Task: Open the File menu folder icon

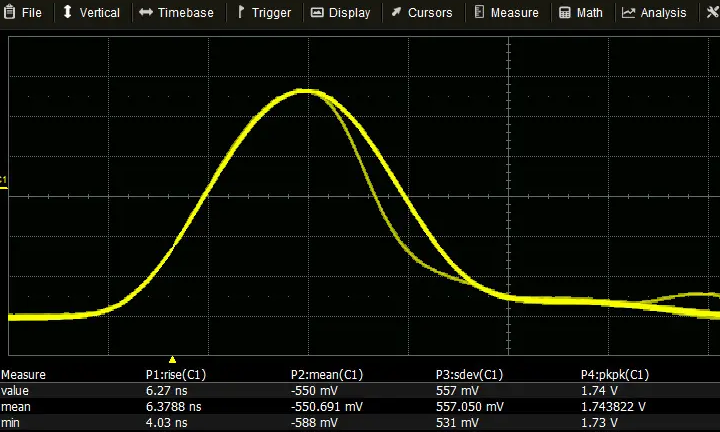Action: 9,13
